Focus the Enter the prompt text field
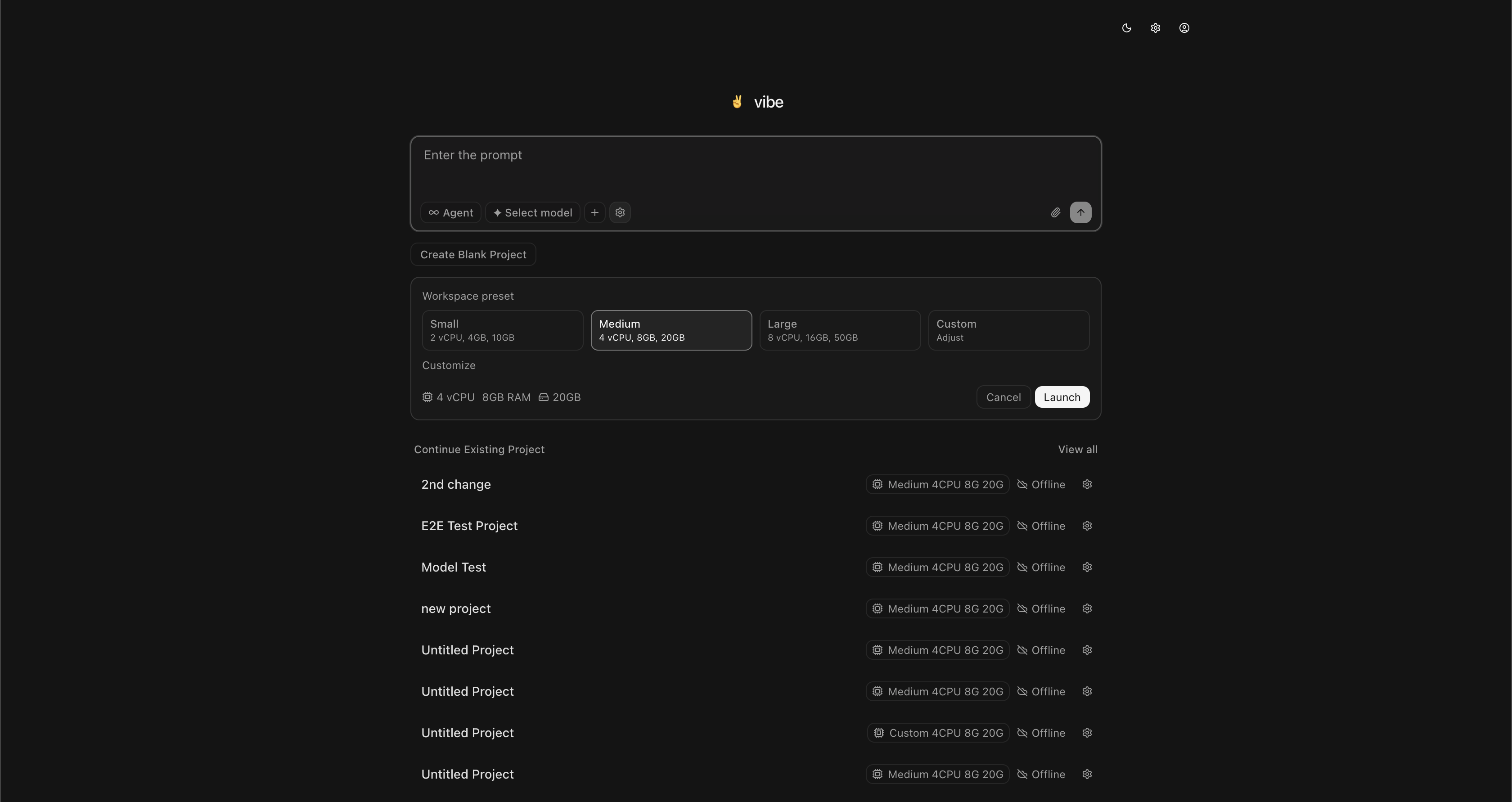Screen dimensions: 1512x802 click(755, 167)
